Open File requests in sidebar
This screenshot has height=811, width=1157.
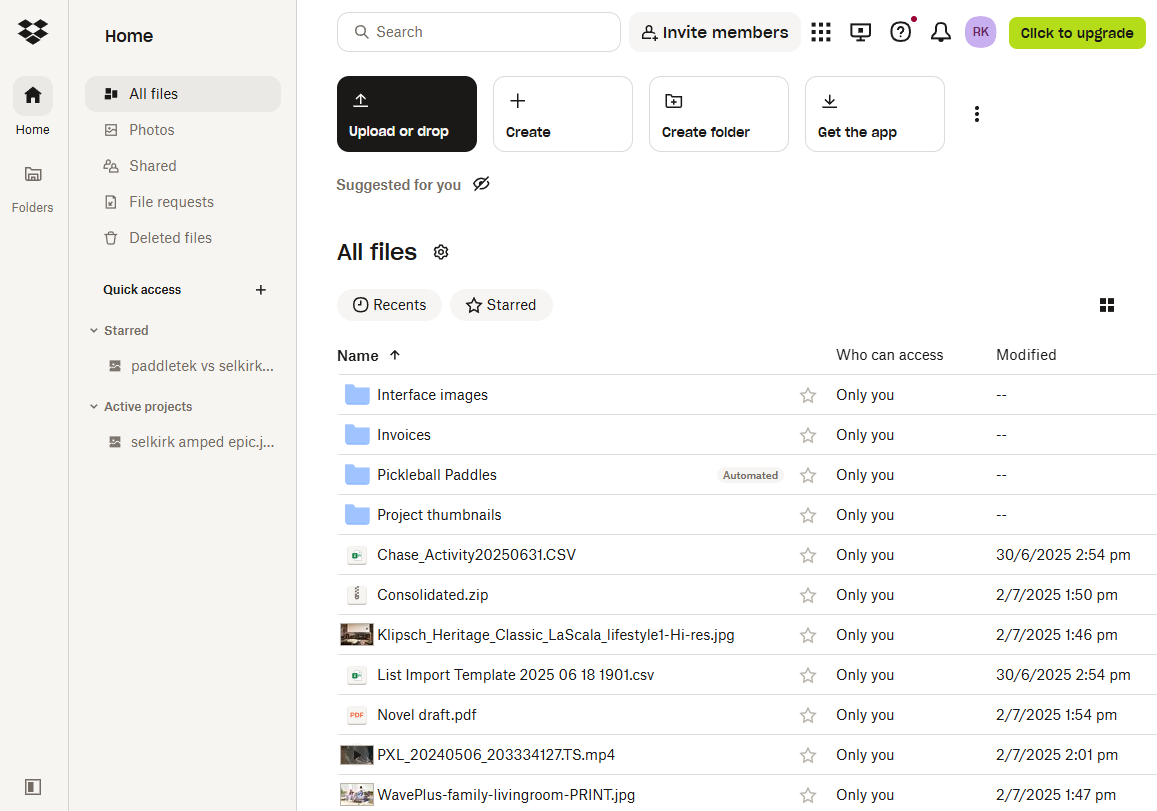tap(183, 202)
